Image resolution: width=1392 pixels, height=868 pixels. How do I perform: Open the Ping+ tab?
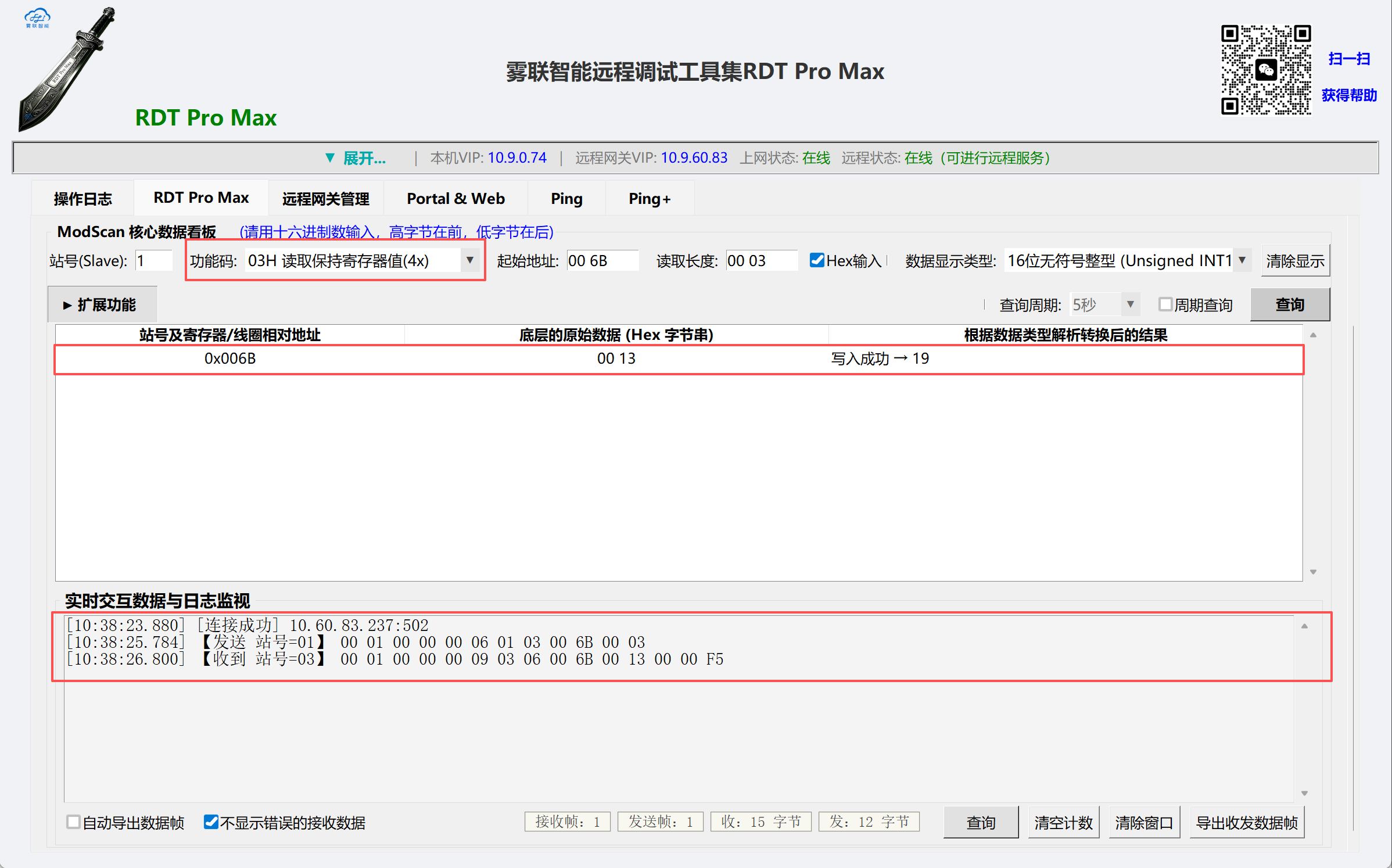pyautogui.click(x=650, y=199)
